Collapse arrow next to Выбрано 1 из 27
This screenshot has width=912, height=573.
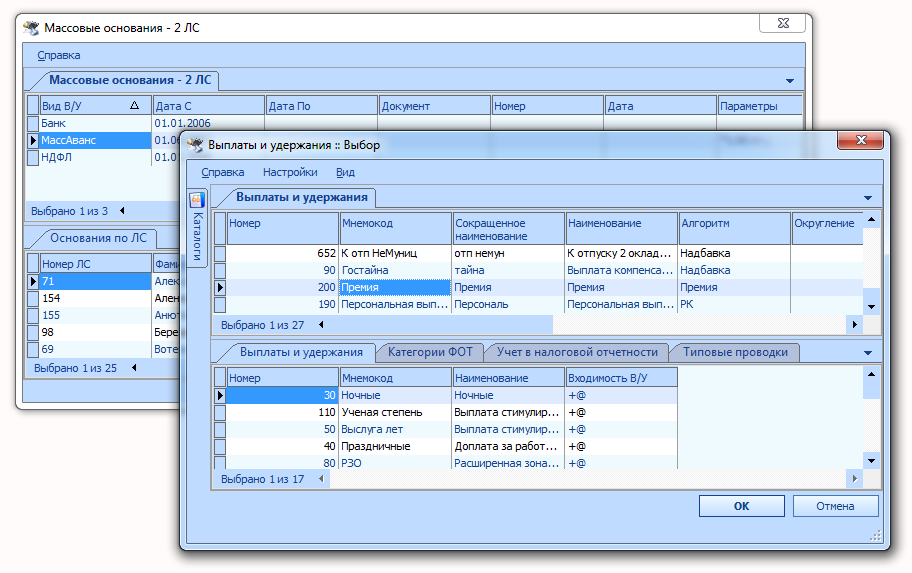pyautogui.click(x=321, y=325)
